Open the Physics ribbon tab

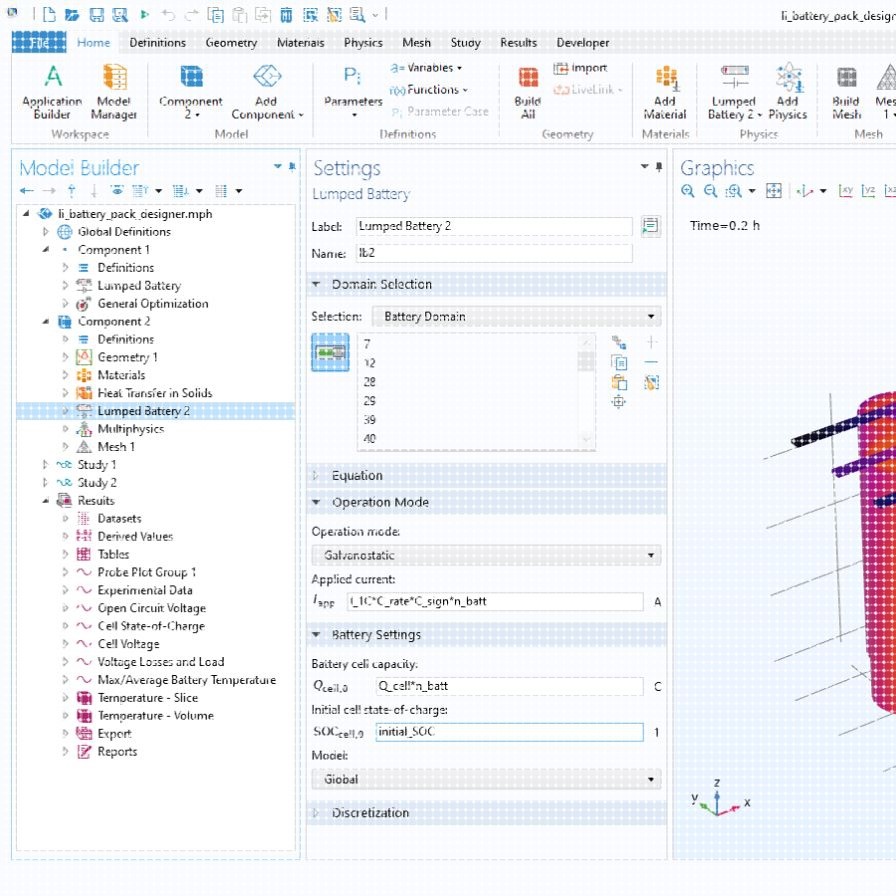click(363, 43)
